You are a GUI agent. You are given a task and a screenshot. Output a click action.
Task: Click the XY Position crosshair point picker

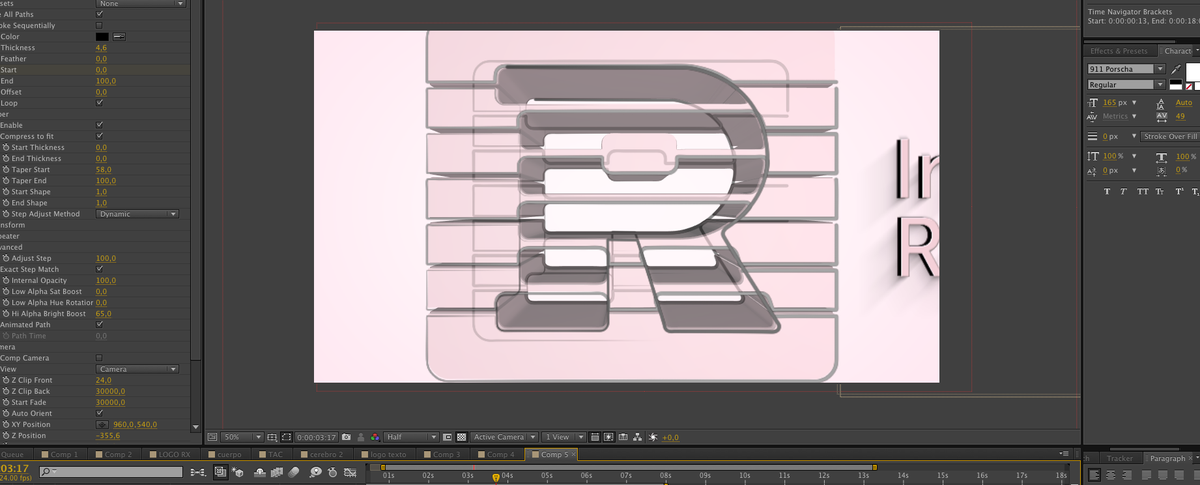click(x=101, y=424)
